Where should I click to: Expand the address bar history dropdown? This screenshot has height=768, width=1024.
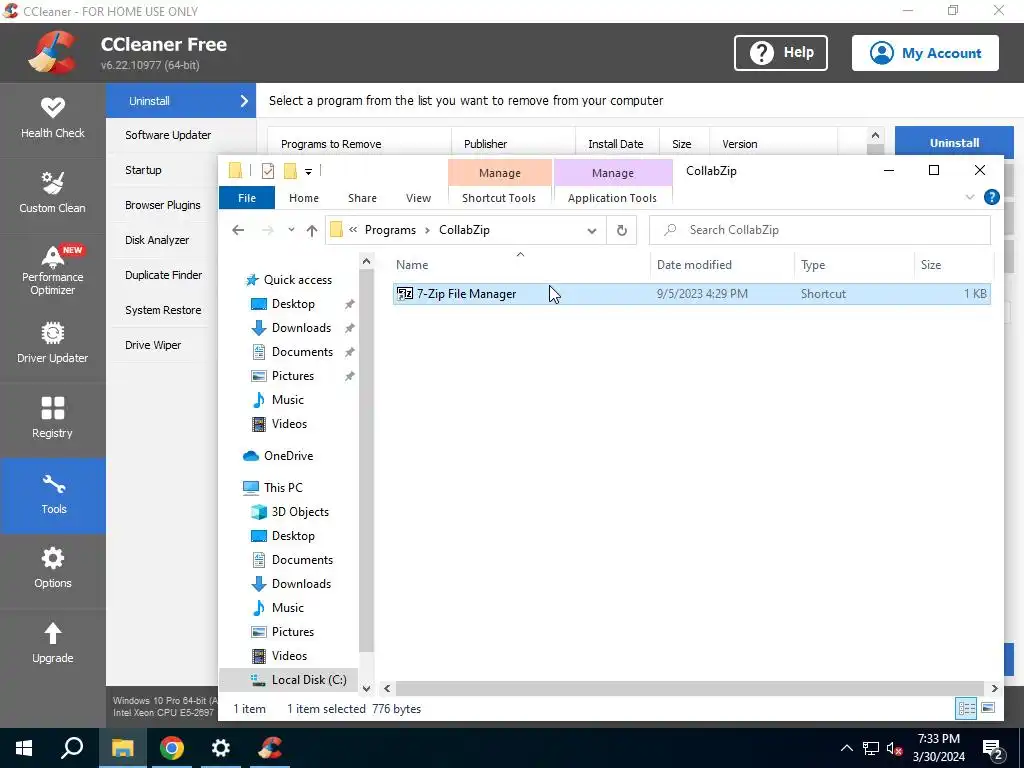[x=592, y=230]
